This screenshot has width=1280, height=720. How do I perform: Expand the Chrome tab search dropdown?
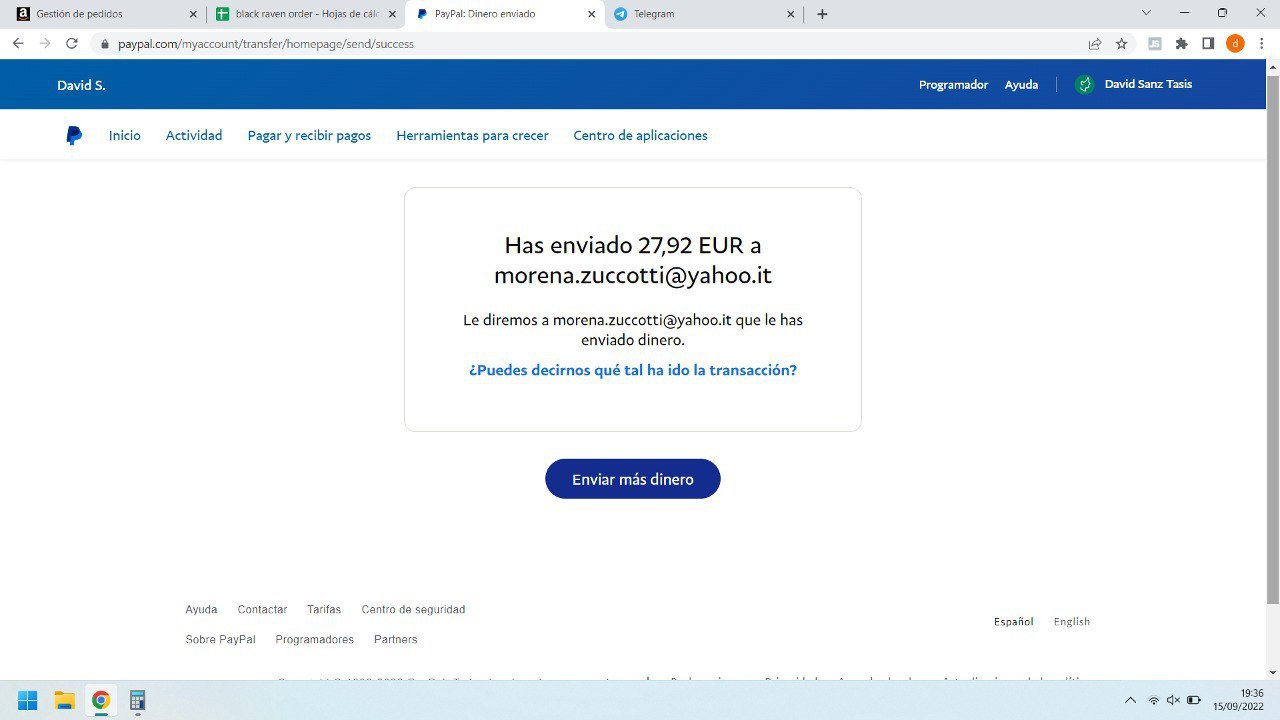pyautogui.click(x=1146, y=13)
